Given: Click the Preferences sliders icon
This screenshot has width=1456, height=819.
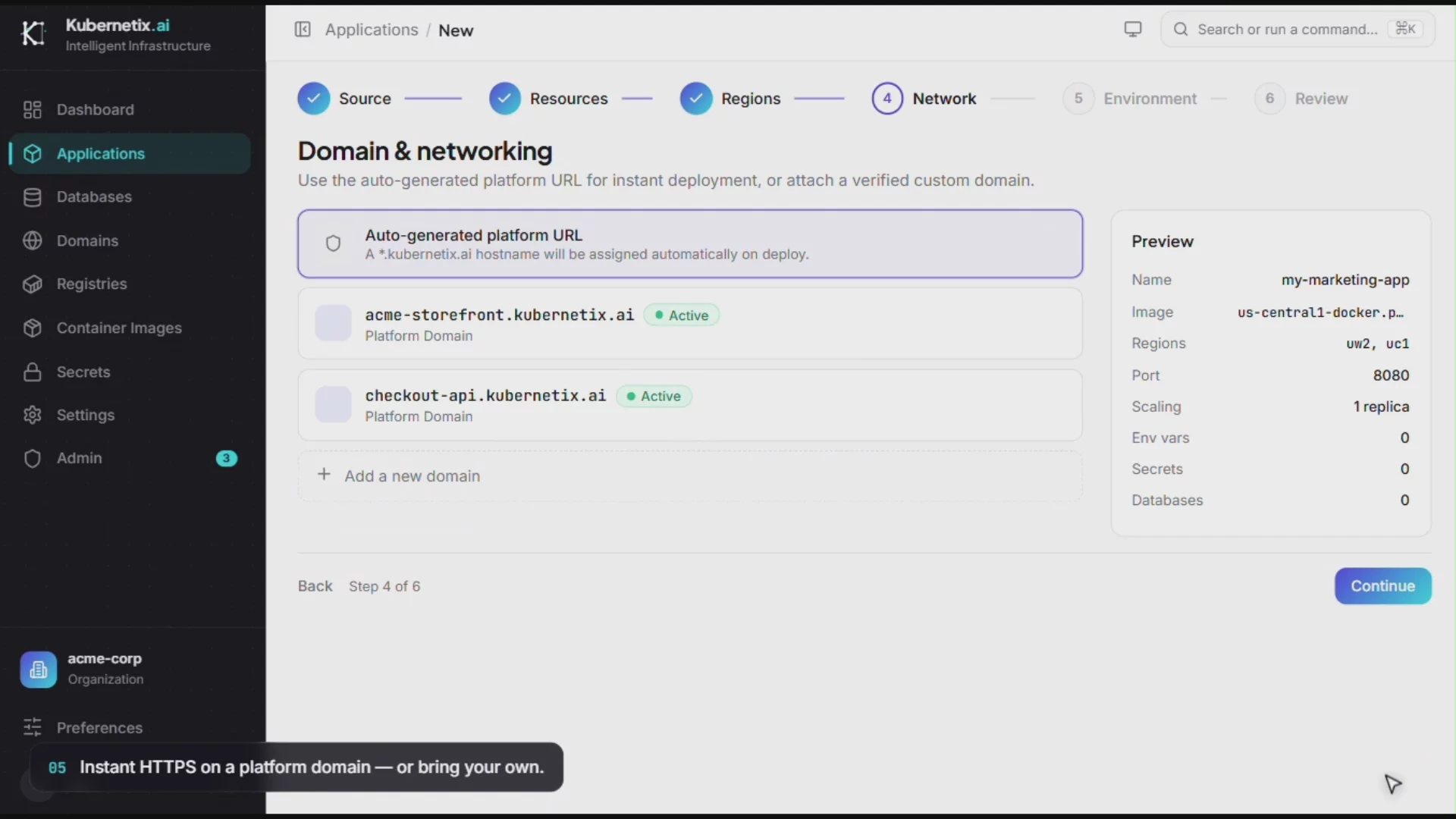Looking at the screenshot, I should pos(32,728).
